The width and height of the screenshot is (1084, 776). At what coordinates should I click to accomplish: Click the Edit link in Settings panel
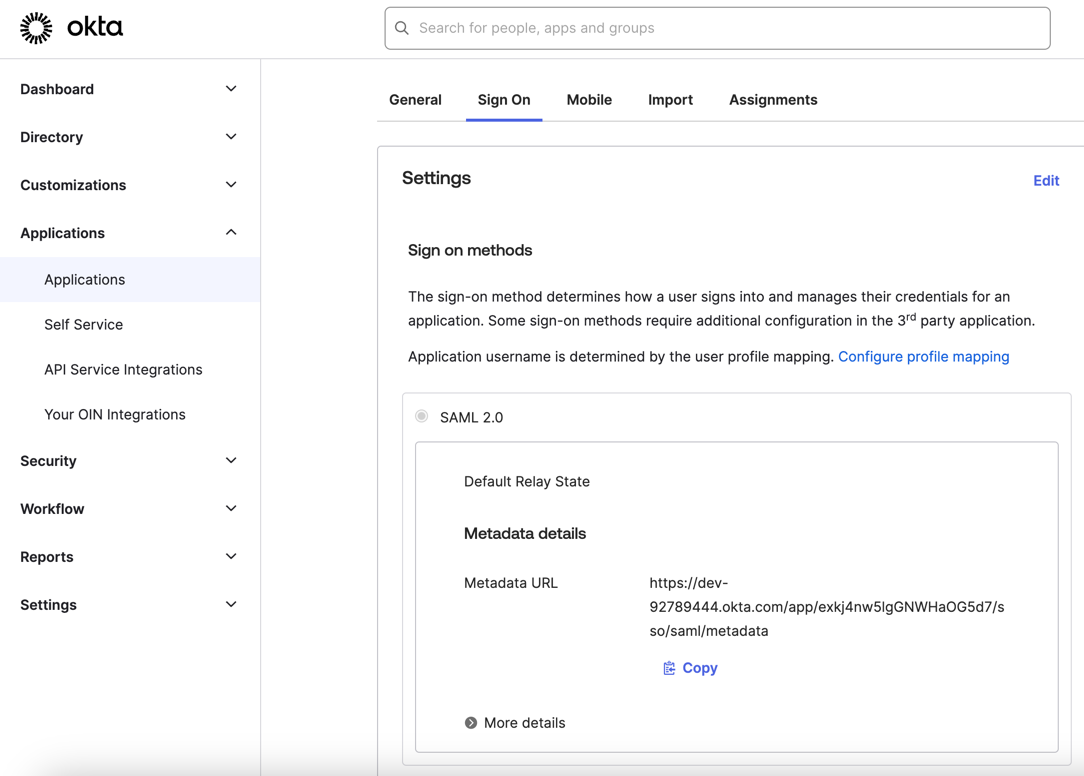coord(1046,180)
